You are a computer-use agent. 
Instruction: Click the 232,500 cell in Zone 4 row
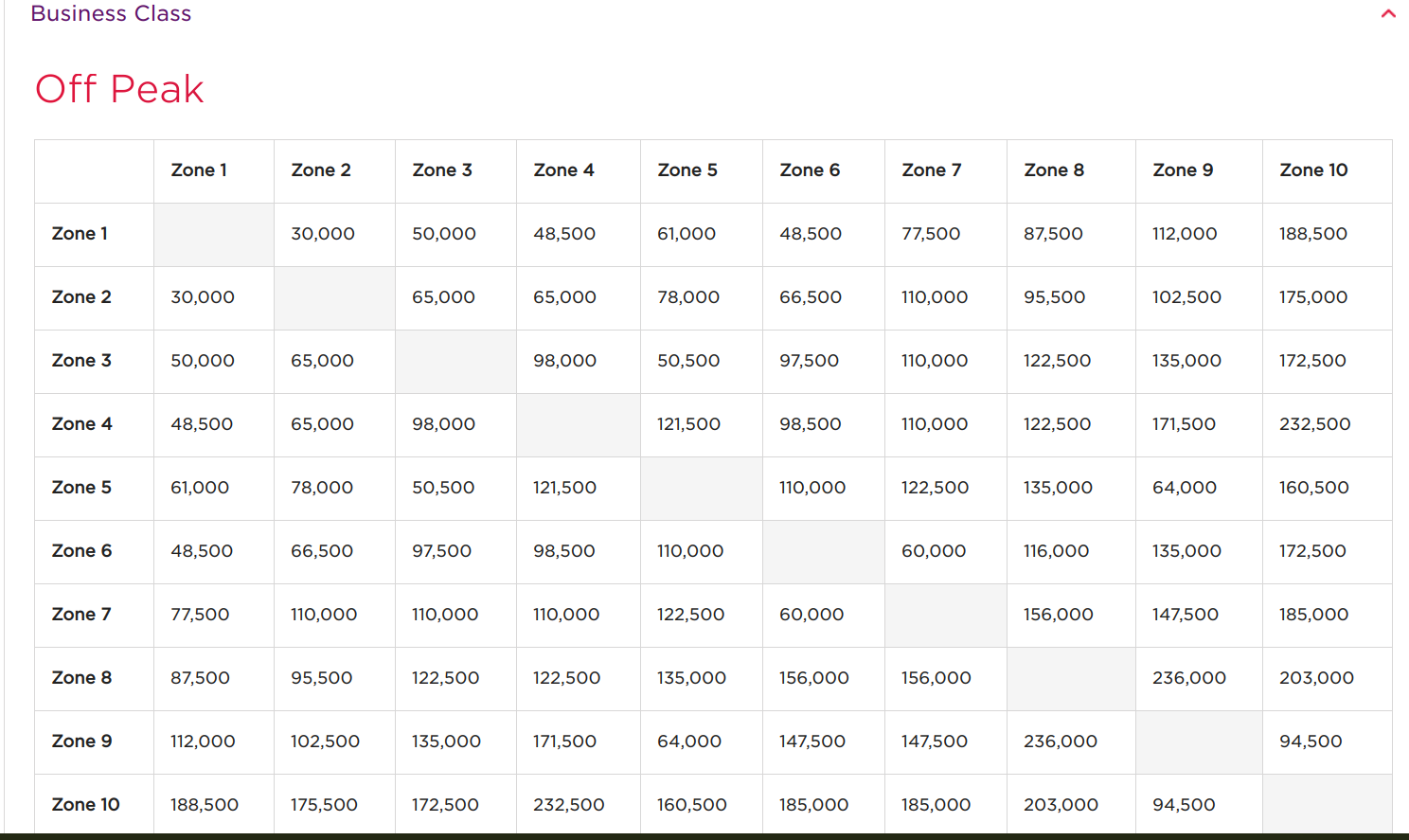pyautogui.click(x=1314, y=424)
